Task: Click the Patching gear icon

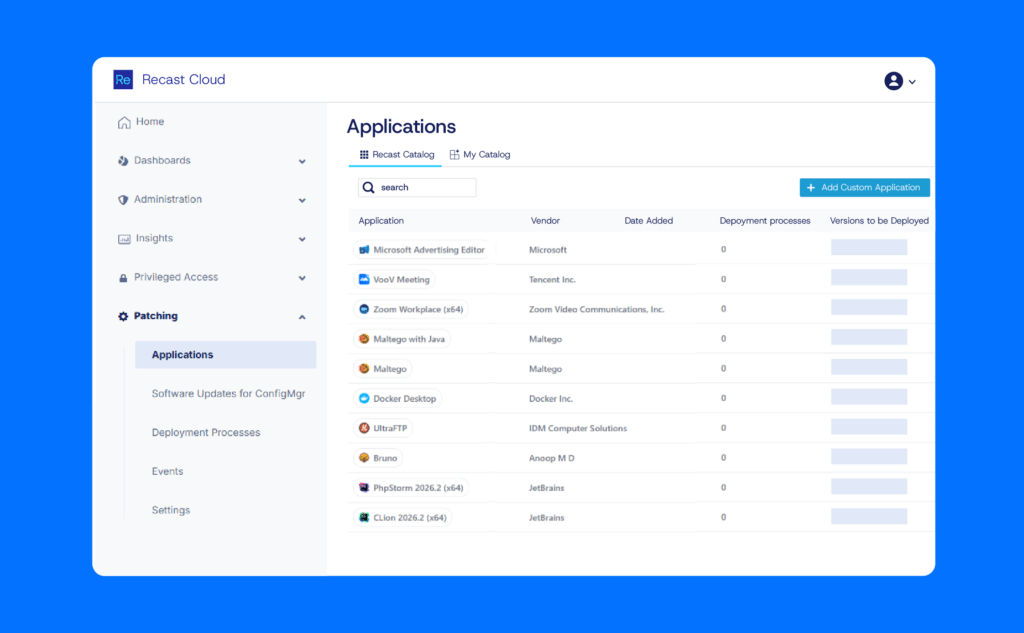Action: tap(123, 316)
